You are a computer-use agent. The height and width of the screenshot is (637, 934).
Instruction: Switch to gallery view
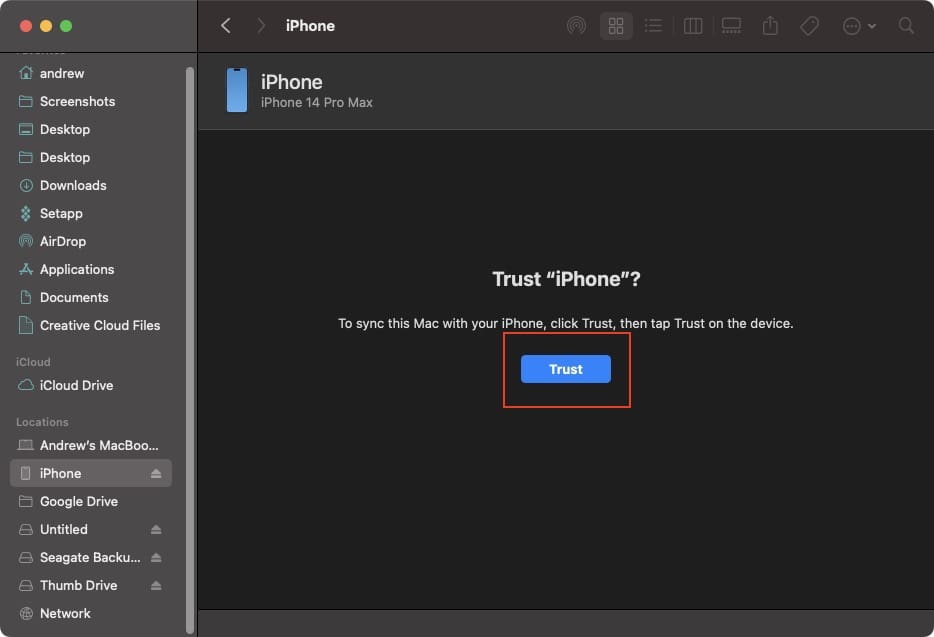731,26
